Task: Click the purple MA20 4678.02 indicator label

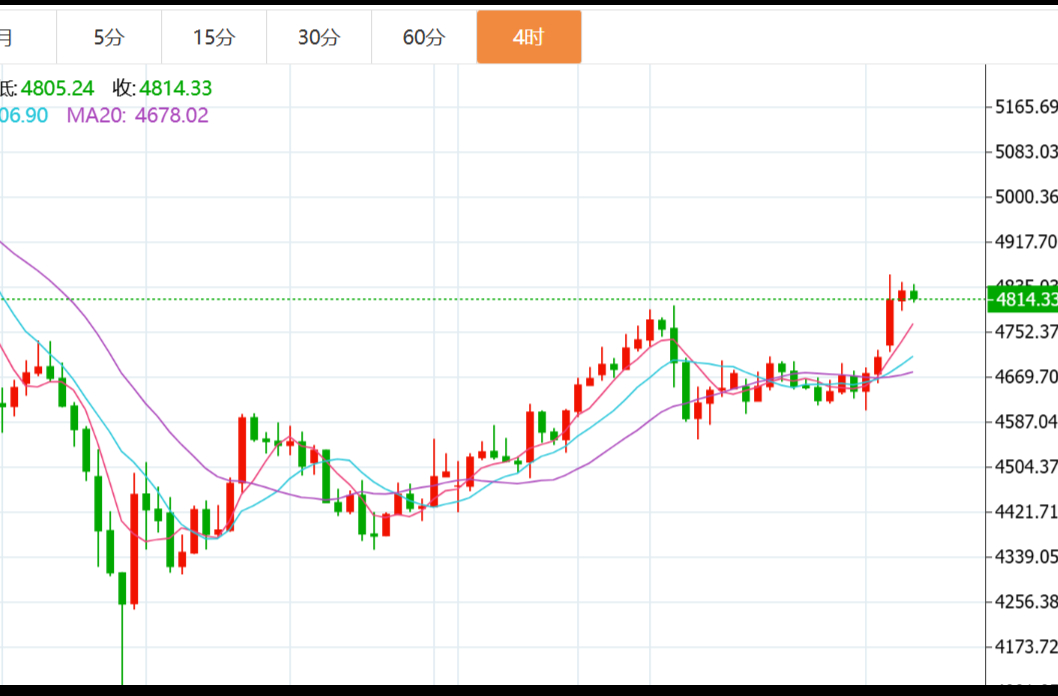Action: click(x=137, y=115)
